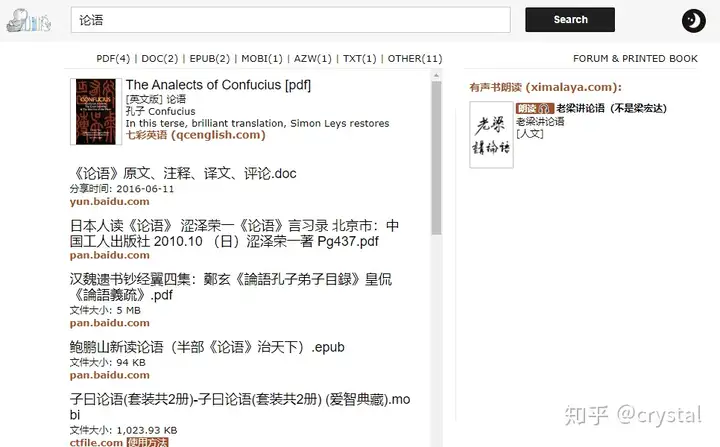Viewport: 720px width, 447px height.
Task: Filter results by AZW(1)
Action: tap(312, 59)
